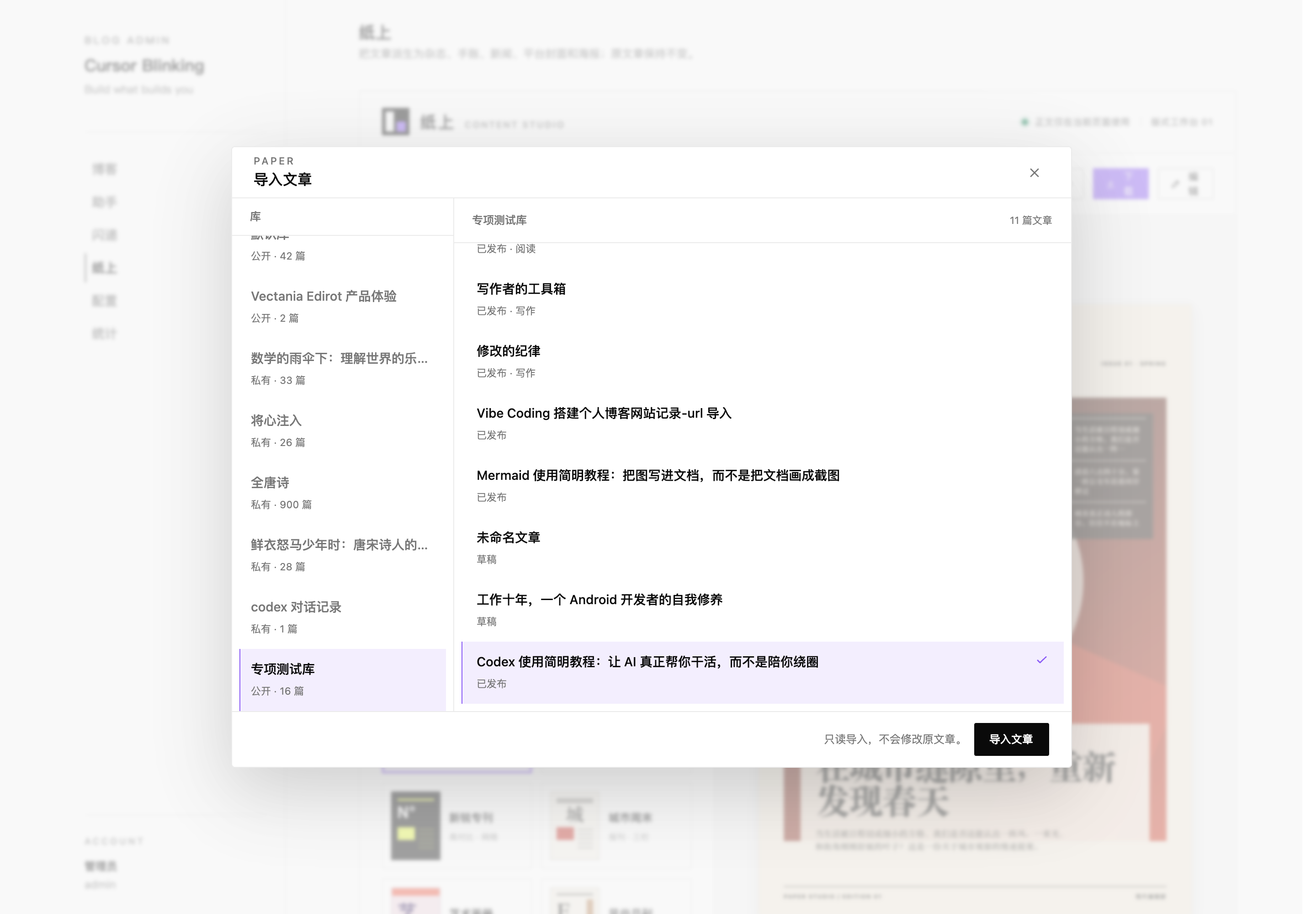Close the 导入文章 dialog
Viewport: 1316px width, 914px height.
1034,173
